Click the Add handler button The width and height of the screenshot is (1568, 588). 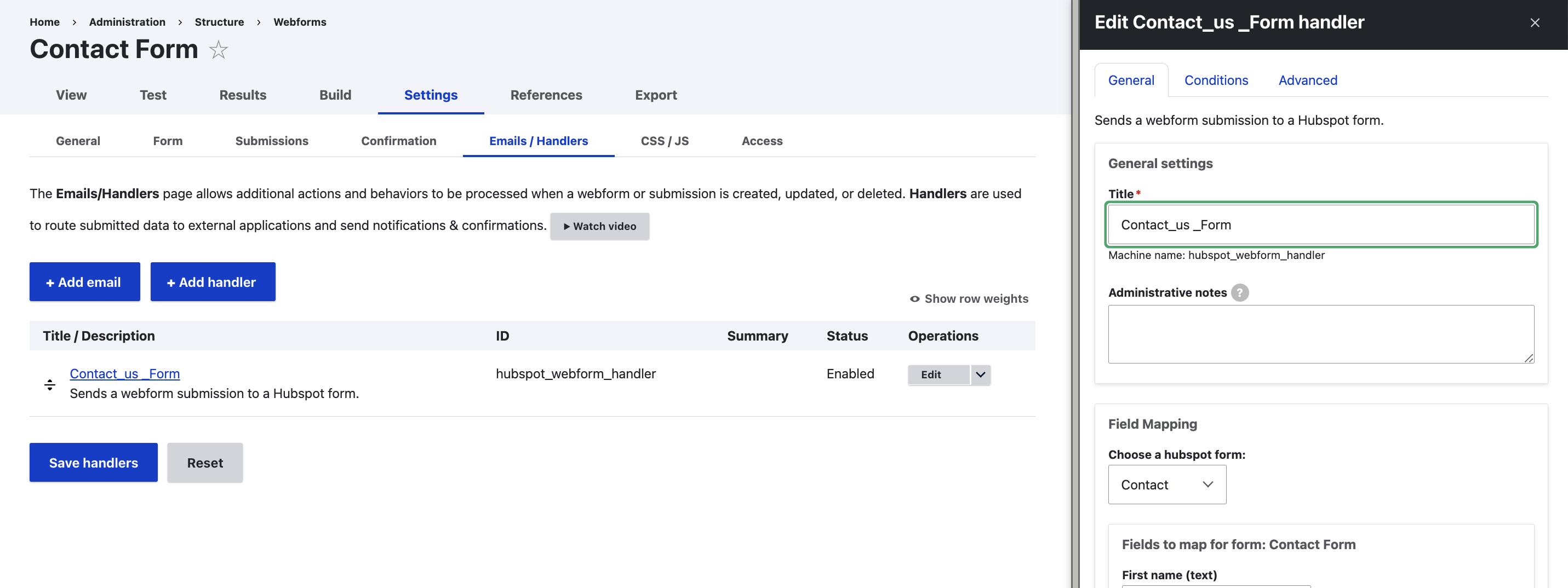point(213,281)
